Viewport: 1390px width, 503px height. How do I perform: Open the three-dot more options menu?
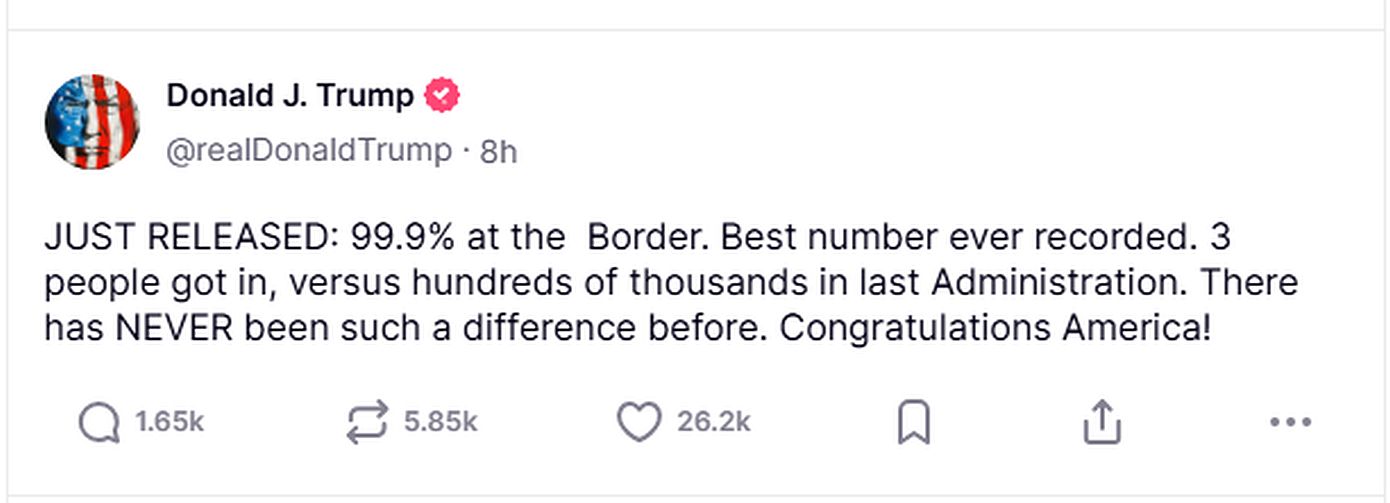tap(1289, 423)
